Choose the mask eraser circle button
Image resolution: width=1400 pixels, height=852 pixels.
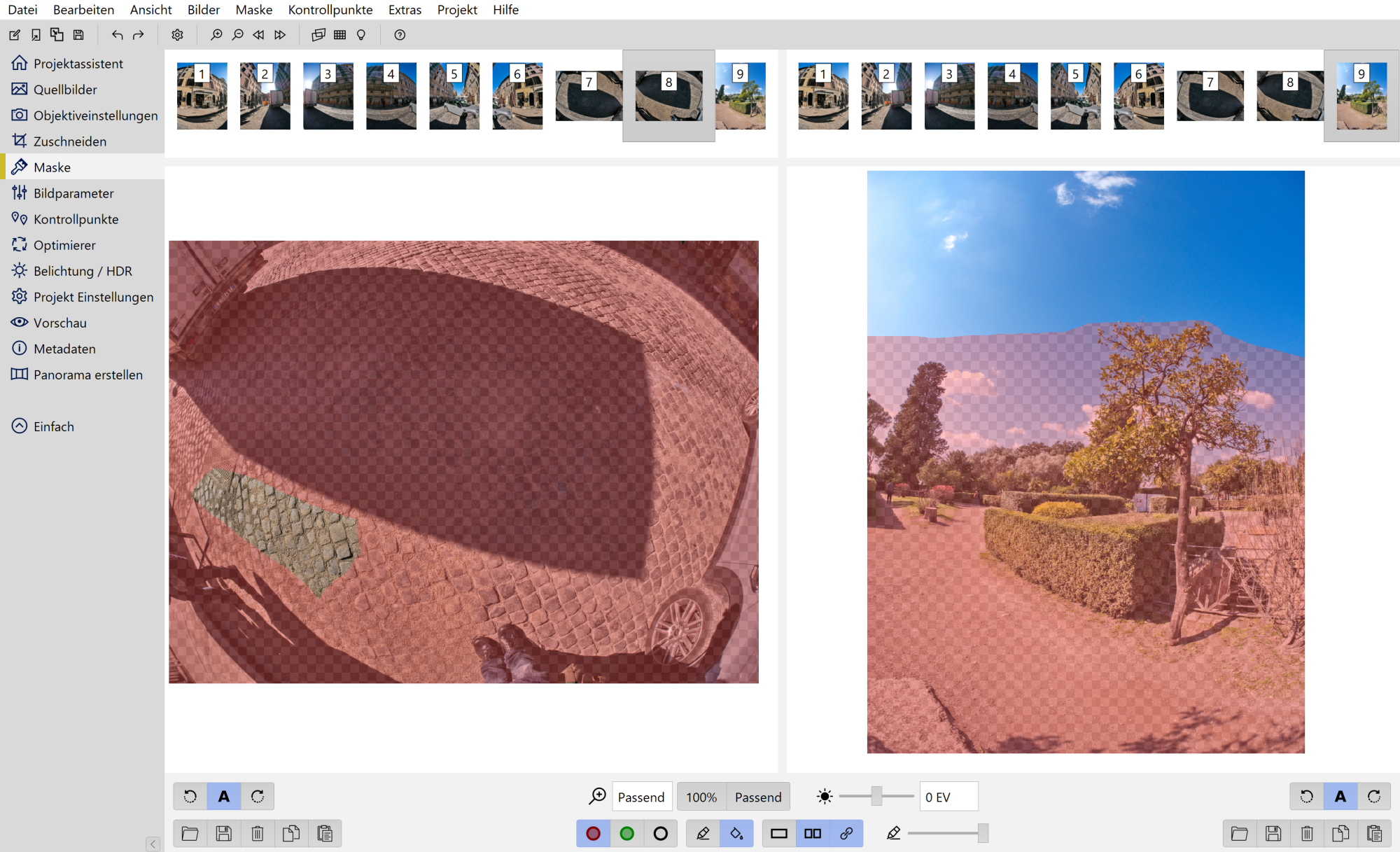[660, 833]
